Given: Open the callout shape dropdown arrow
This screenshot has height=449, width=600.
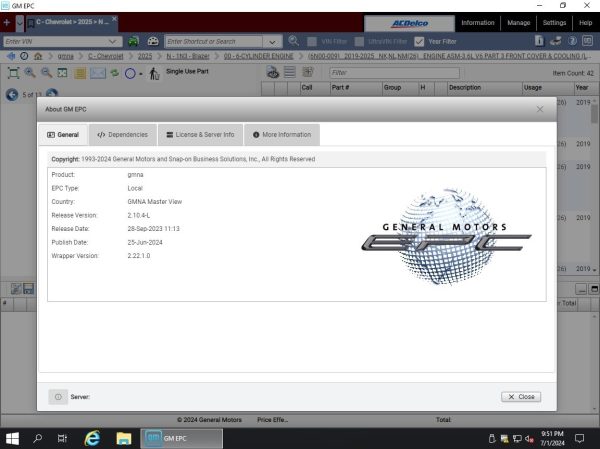Looking at the screenshot, I should [141, 74].
